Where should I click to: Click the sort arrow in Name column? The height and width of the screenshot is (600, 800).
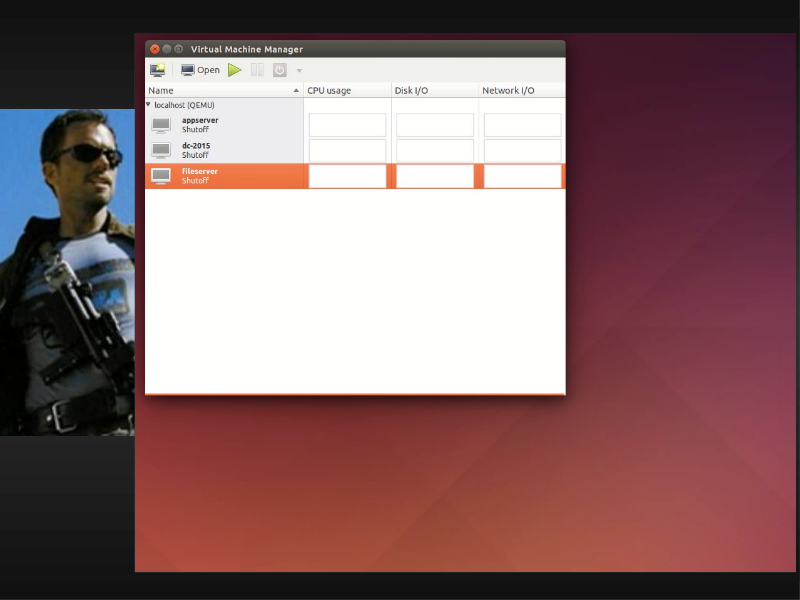(x=296, y=90)
